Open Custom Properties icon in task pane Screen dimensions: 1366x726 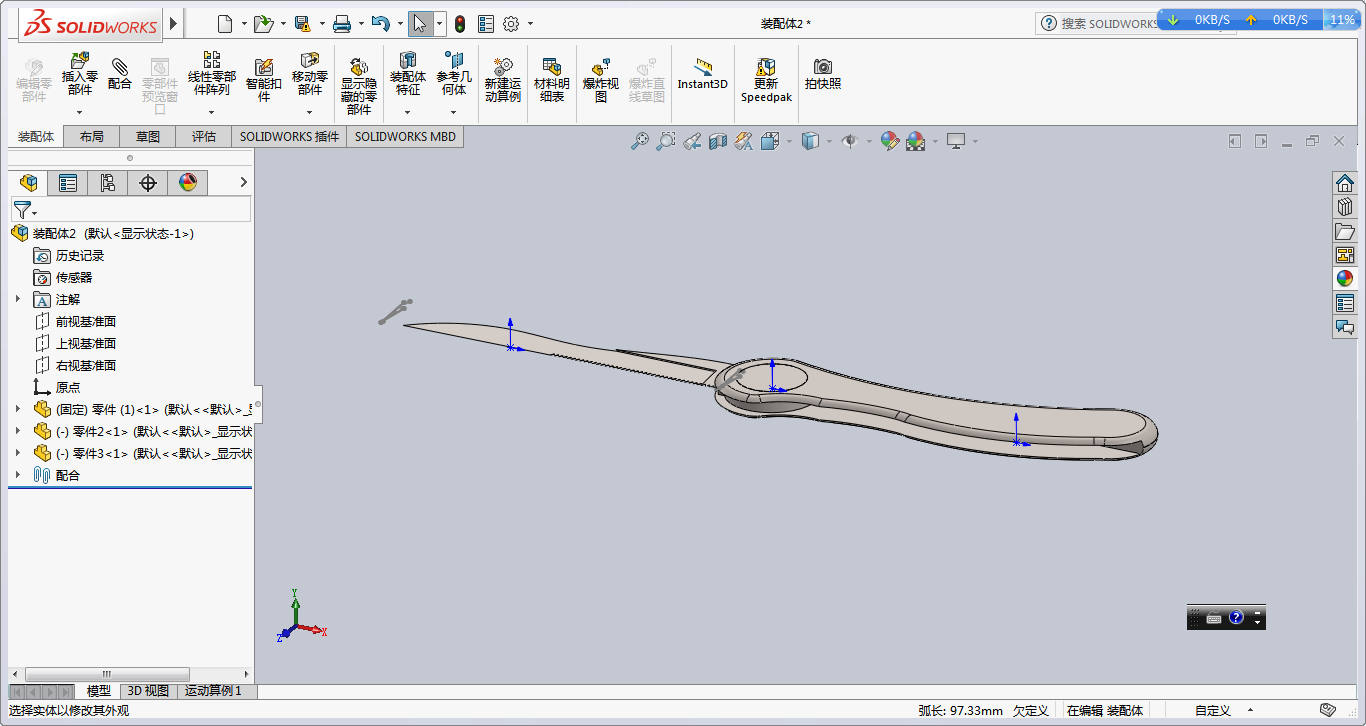[1345, 303]
